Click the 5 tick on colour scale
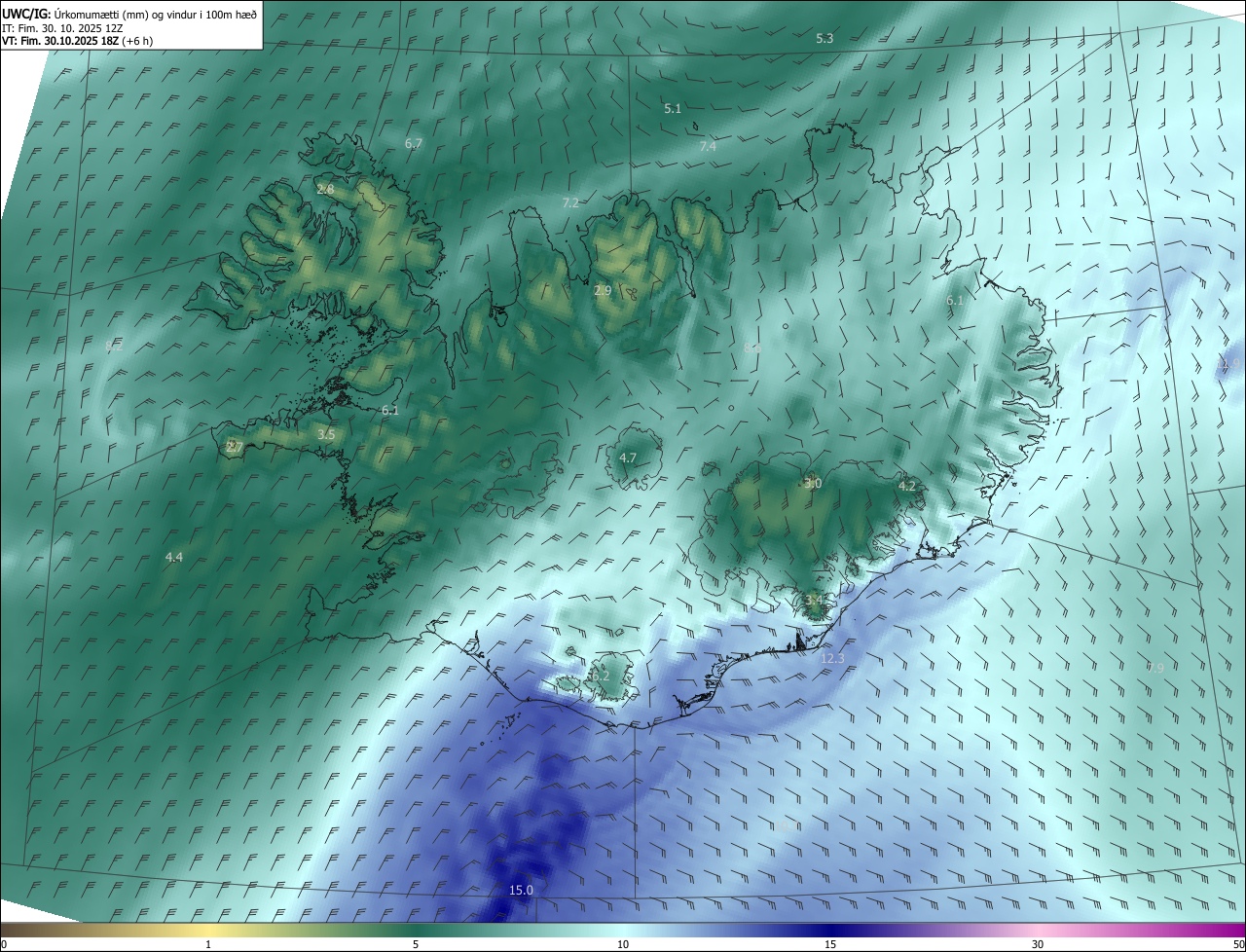1246x952 pixels. click(x=416, y=944)
